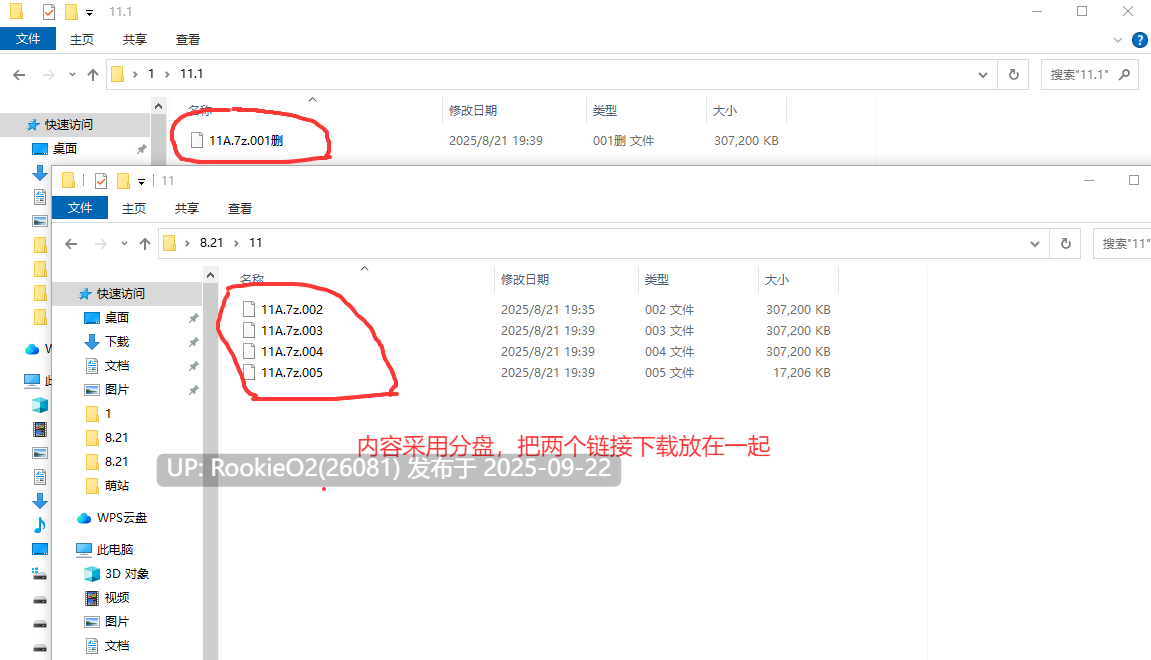Open 3D 对象 in sidebar
Image resolution: width=1151 pixels, height=660 pixels.
126,573
